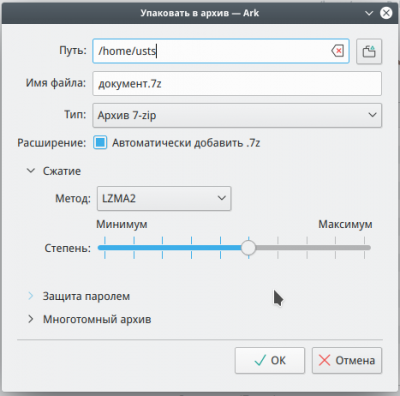This screenshot has width=400, height=396.
Task: Click the Имя файла filename field
Action: click(x=237, y=83)
